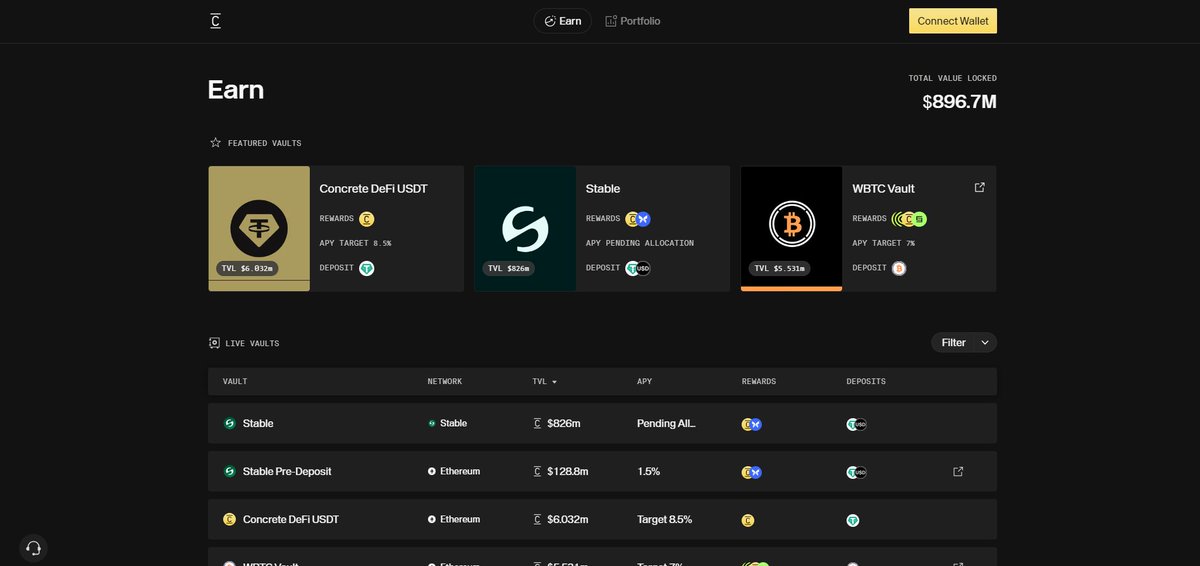Click the Stable logo thumbnail on featured card
Screen dimensions: 1200x566
pos(525,229)
